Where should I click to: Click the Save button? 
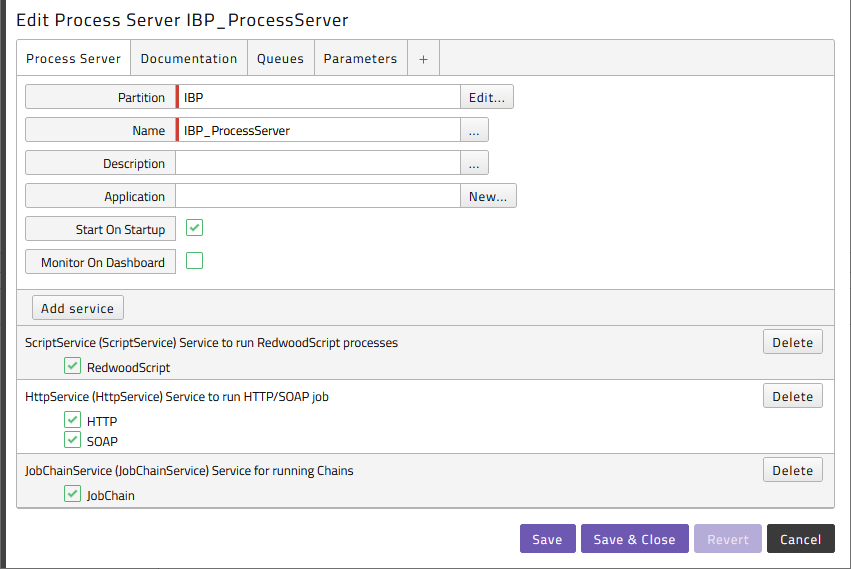(548, 539)
